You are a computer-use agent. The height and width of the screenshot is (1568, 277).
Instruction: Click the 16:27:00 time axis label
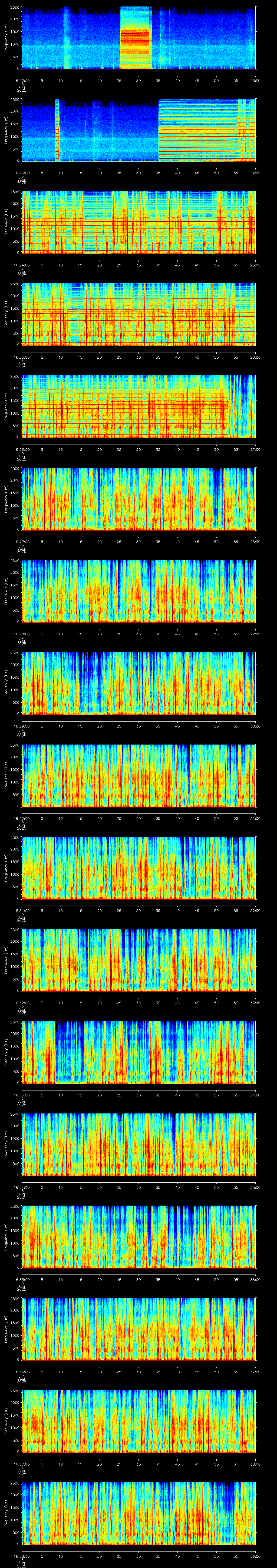(x=21, y=542)
